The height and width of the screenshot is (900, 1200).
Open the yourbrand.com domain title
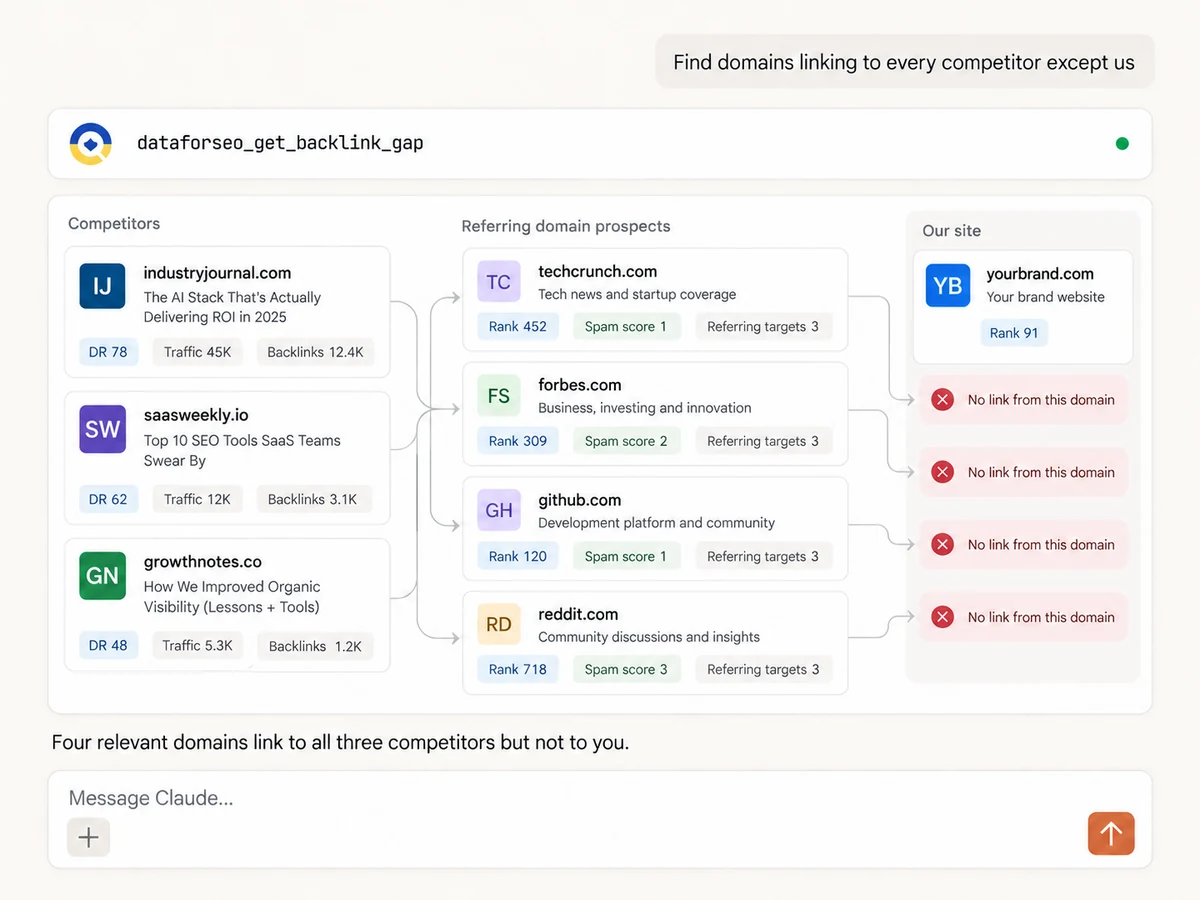1040,274
